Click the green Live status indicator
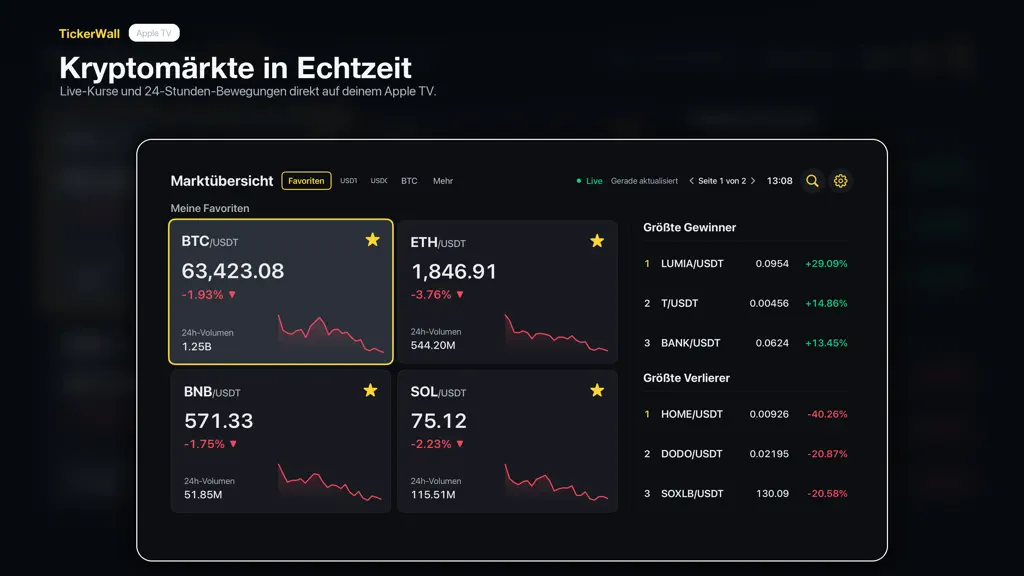This screenshot has height=576, width=1024. (x=589, y=181)
